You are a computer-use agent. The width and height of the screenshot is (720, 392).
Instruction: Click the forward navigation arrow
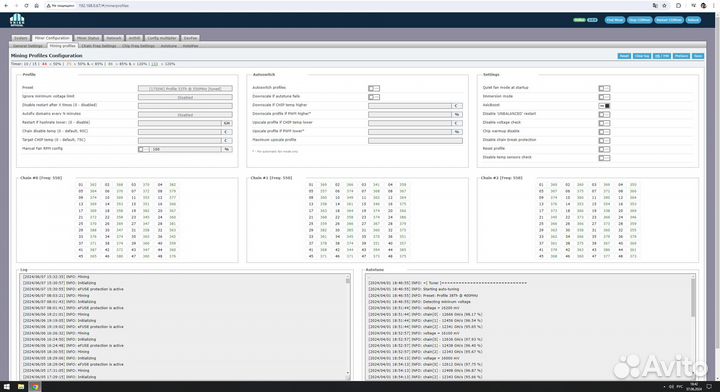tap(16, 6)
